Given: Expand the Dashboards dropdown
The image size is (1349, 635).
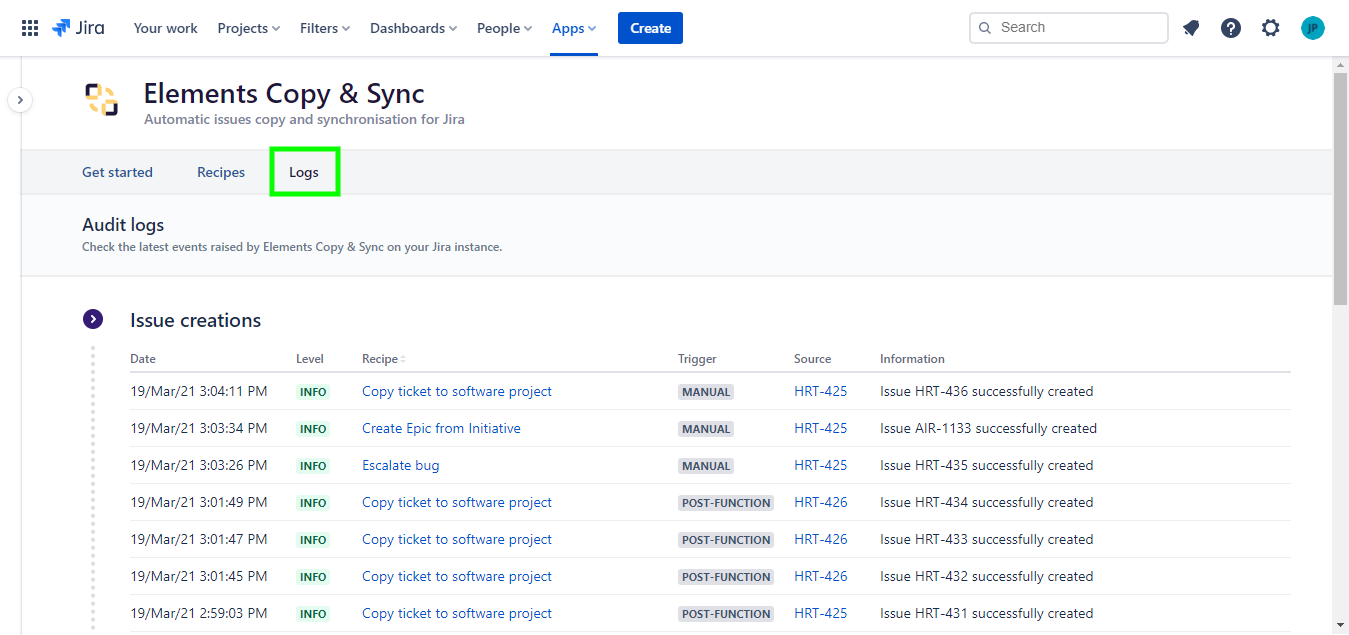Looking at the screenshot, I should (x=413, y=28).
